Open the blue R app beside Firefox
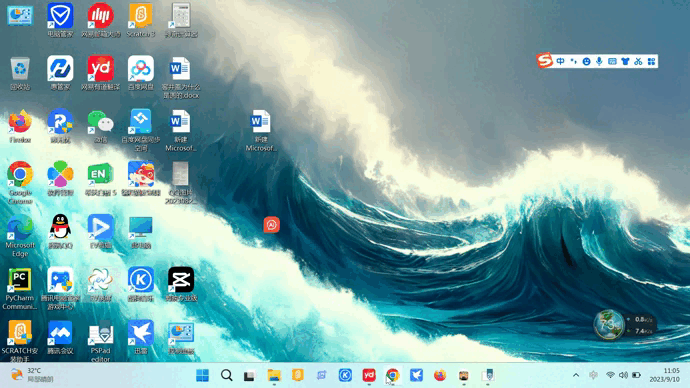The image size is (690, 388). (60, 122)
